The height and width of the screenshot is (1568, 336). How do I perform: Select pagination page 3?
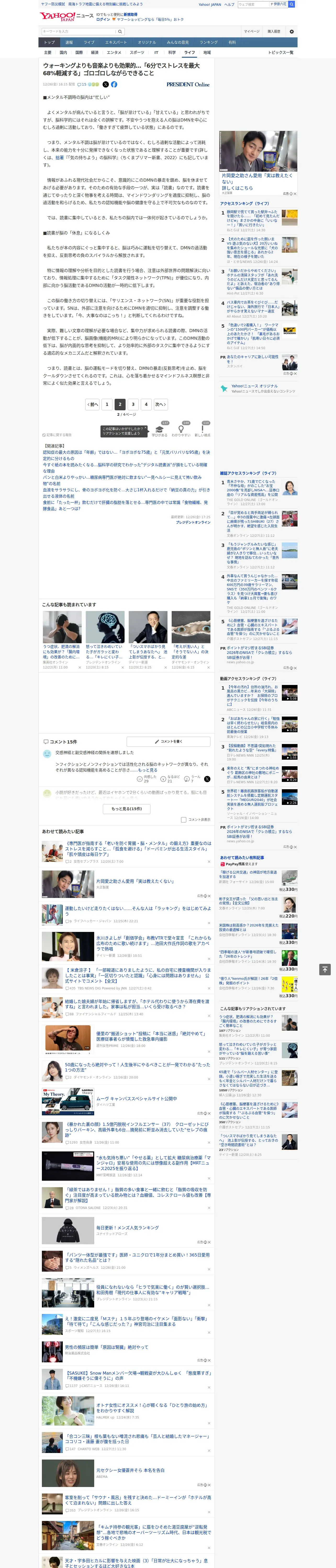(133, 404)
